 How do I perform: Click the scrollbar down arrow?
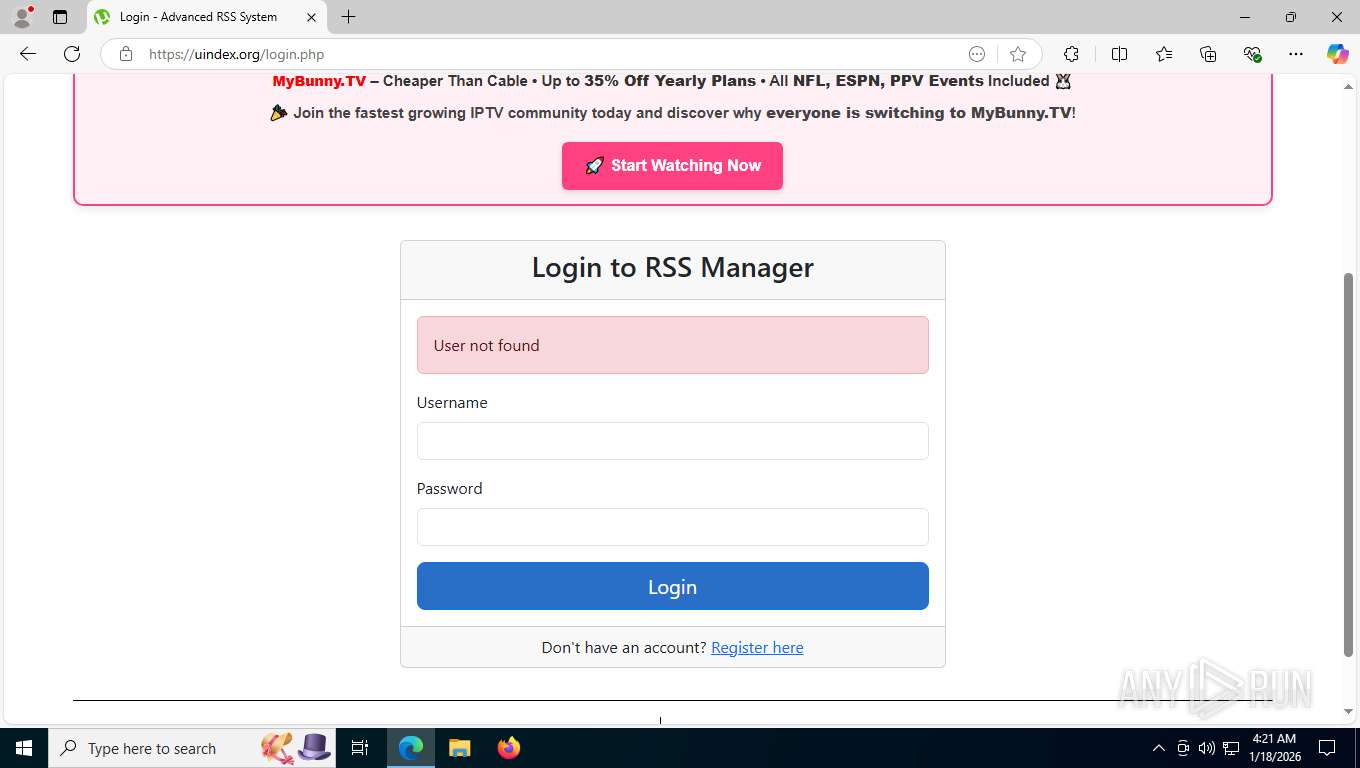point(1349,711)
